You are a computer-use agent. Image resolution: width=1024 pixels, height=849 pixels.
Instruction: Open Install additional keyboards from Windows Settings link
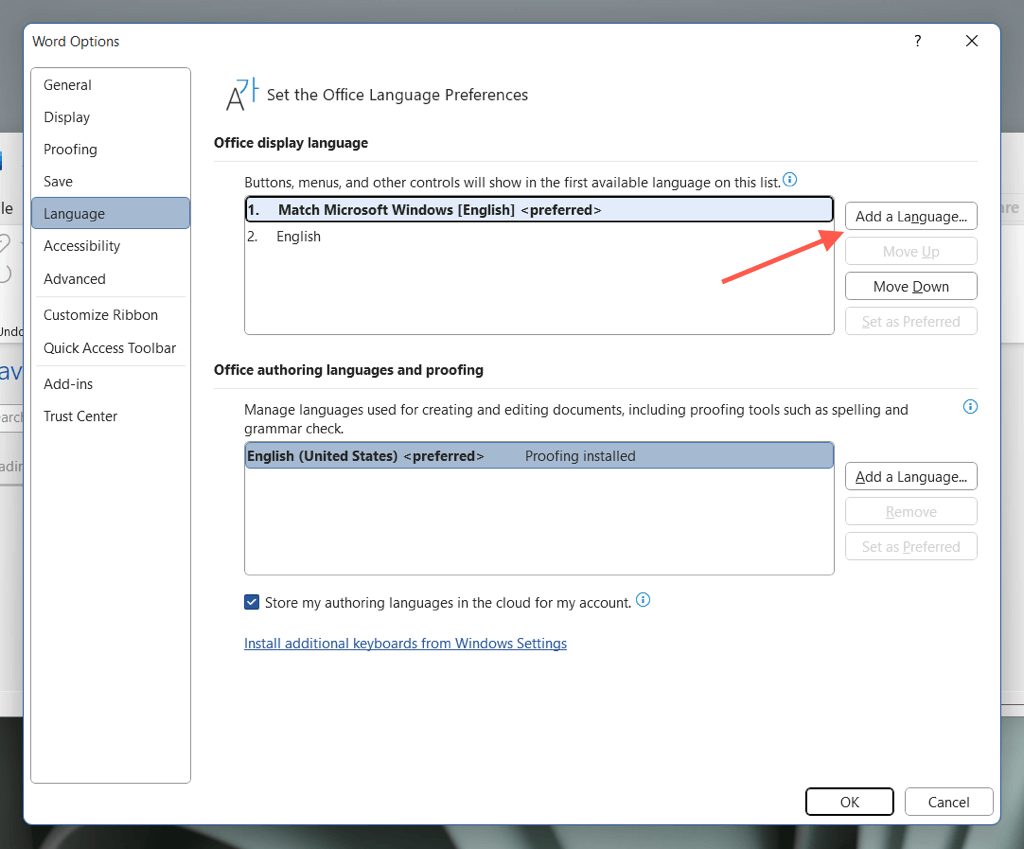tap(405, 643)
